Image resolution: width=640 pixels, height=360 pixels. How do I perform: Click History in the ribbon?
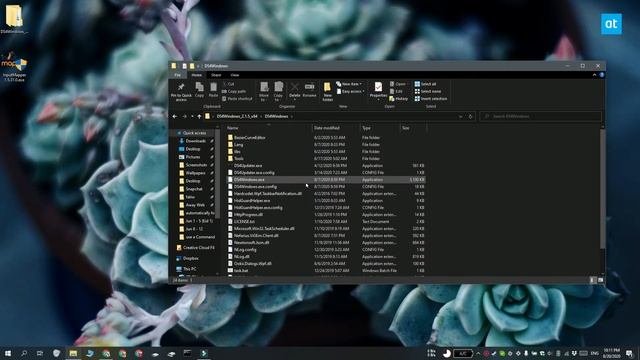pyautogui.click(x=398, y=99)
